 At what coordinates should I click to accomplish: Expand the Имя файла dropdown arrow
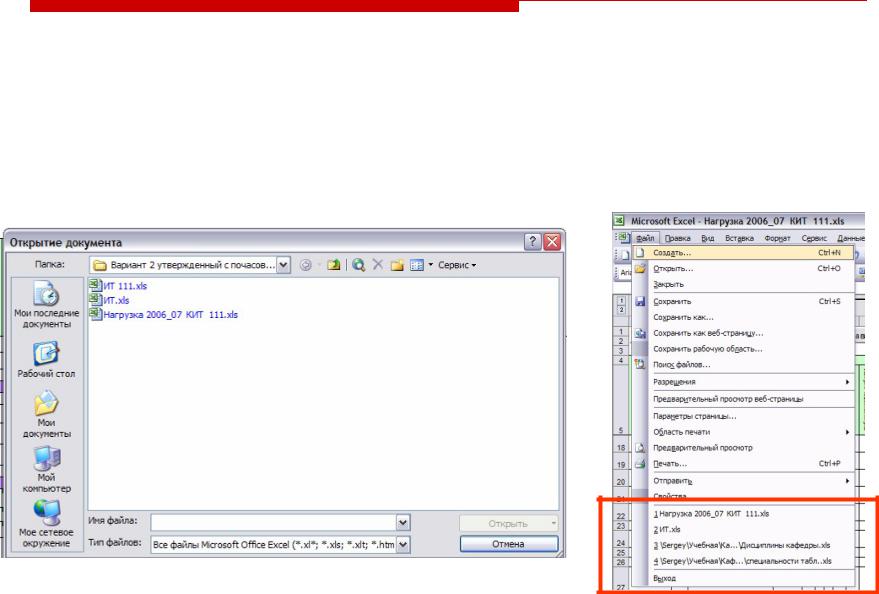point(403,523)
